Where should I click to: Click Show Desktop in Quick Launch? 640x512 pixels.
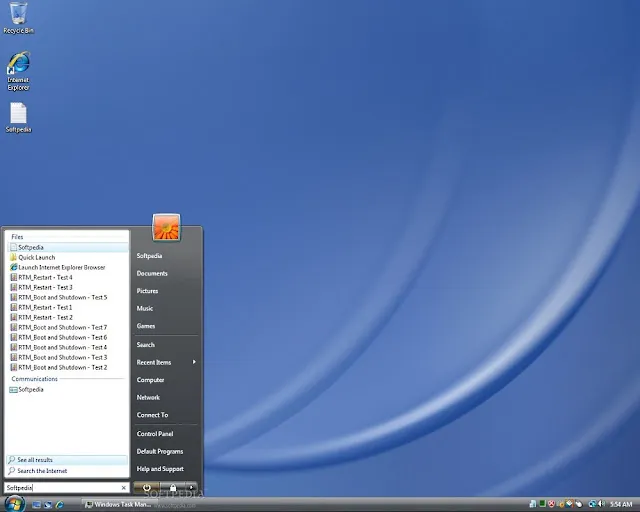(x=36, y=505)
